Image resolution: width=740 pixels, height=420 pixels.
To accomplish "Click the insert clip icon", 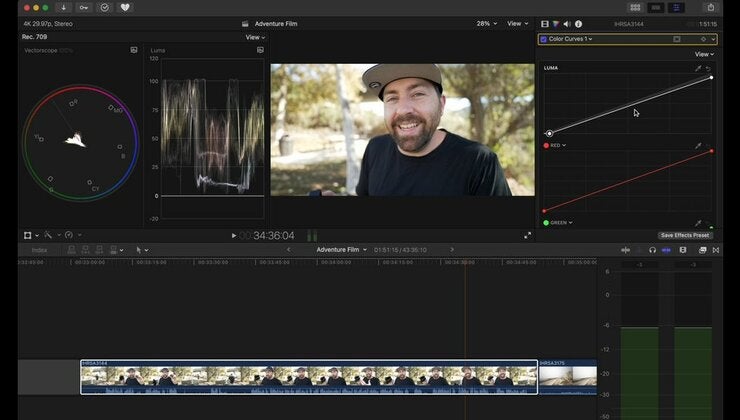I will tap(85, 250).
